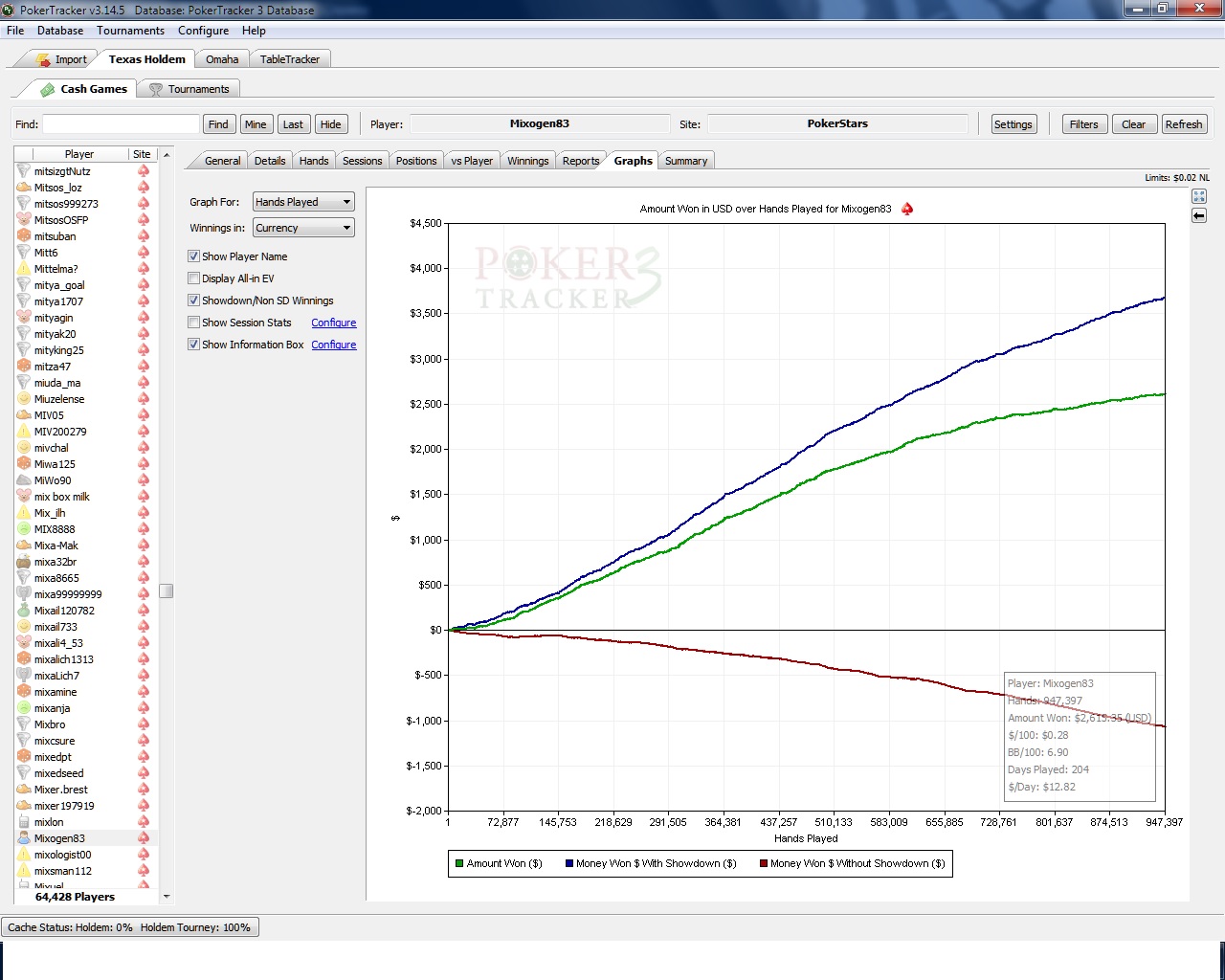Click the PokerStars site icon for mixanja
The height and width of the screenshot is (980, 1225).
pos(144,708)
